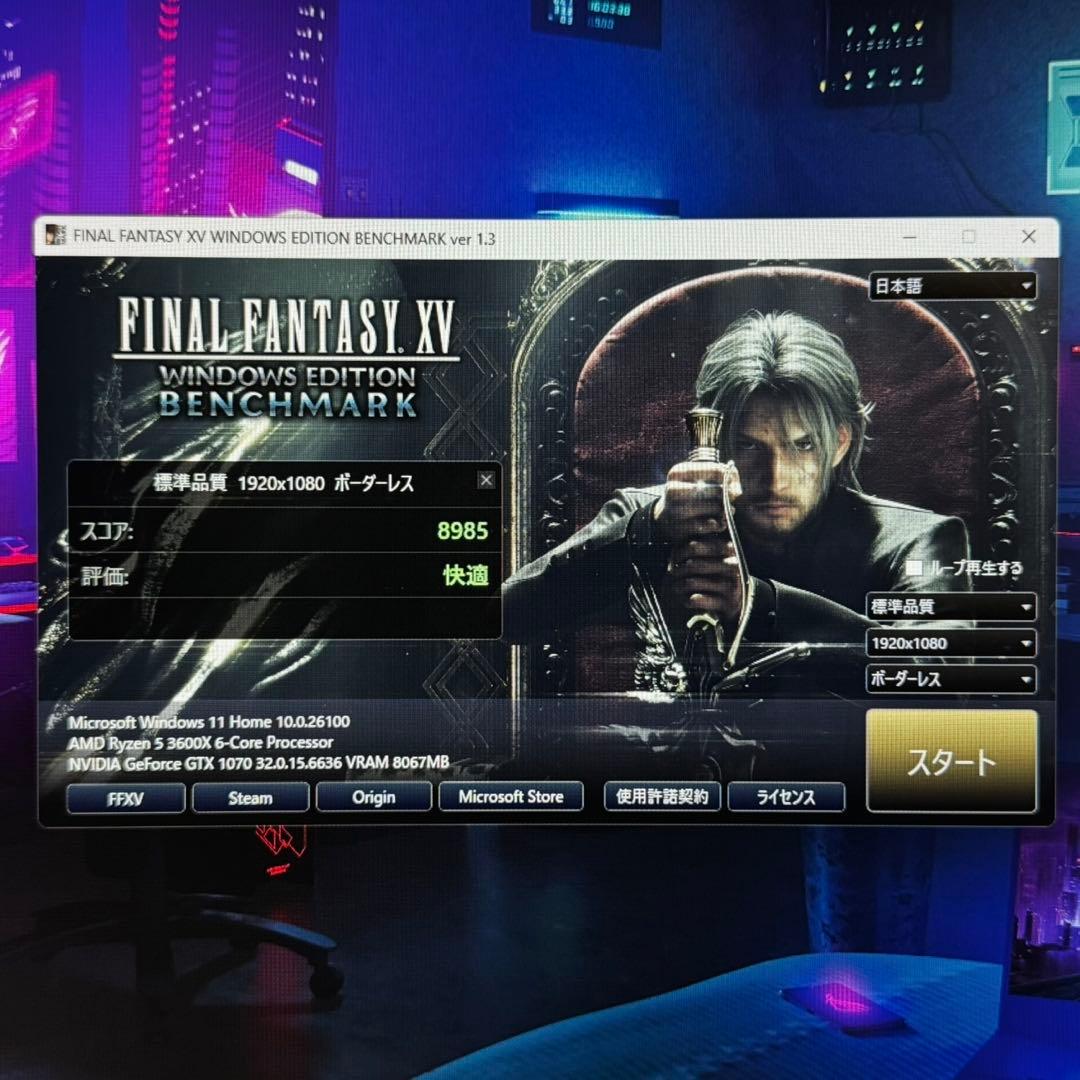Open the FFXV link button
1080x1080 pixels.
coord(125,798)
